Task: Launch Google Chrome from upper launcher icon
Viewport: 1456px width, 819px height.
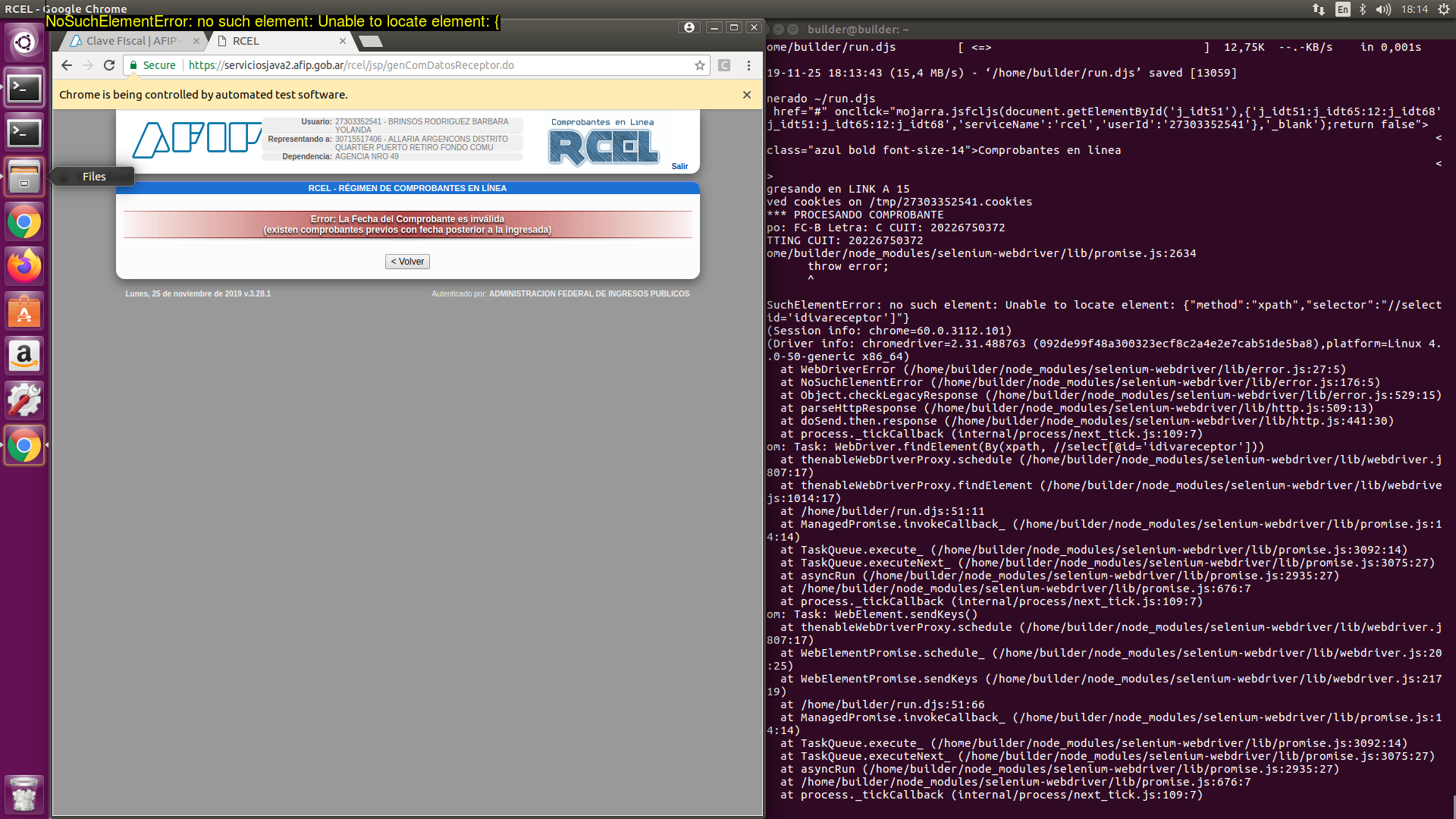Action: pos(24,222)
